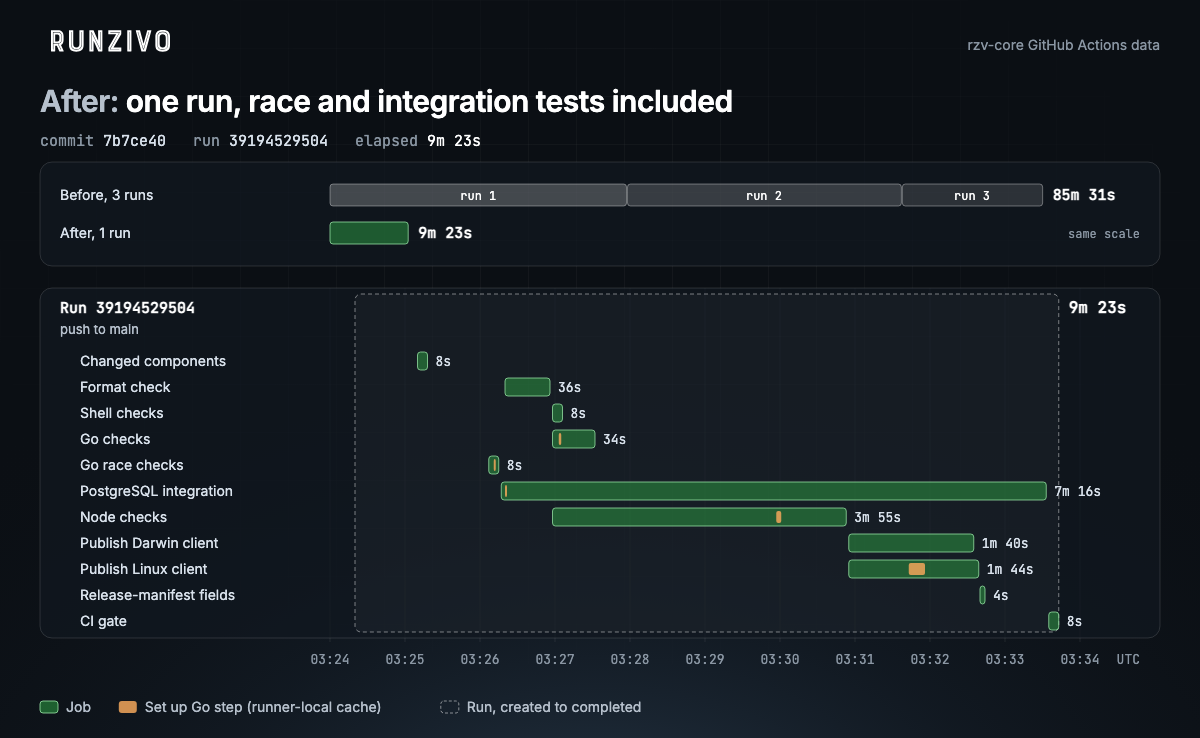
Task: Click the 'Shell checks' row label
Action: (x=121, y=413)
